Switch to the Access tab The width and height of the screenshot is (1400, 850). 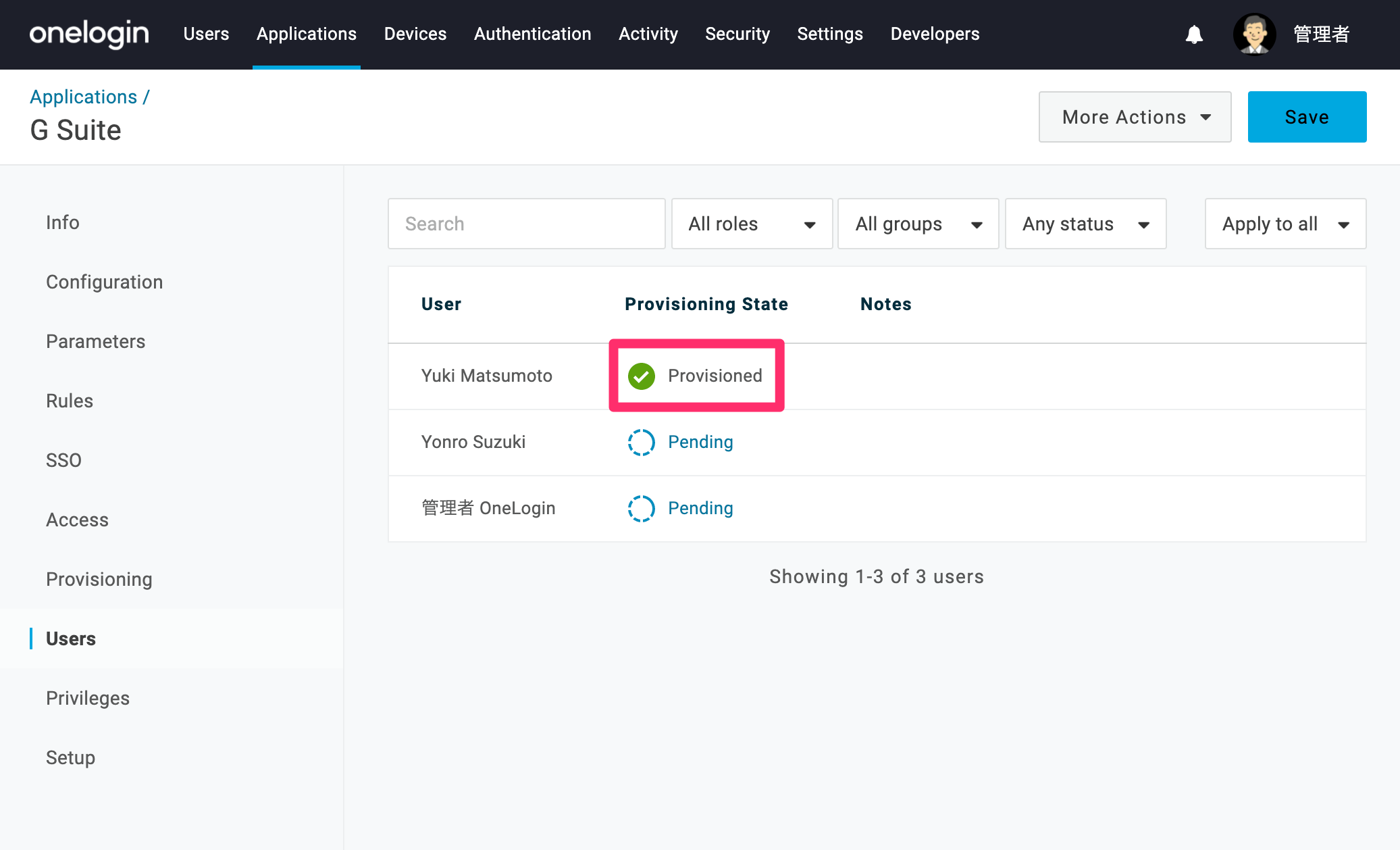(x=78, y=520)
